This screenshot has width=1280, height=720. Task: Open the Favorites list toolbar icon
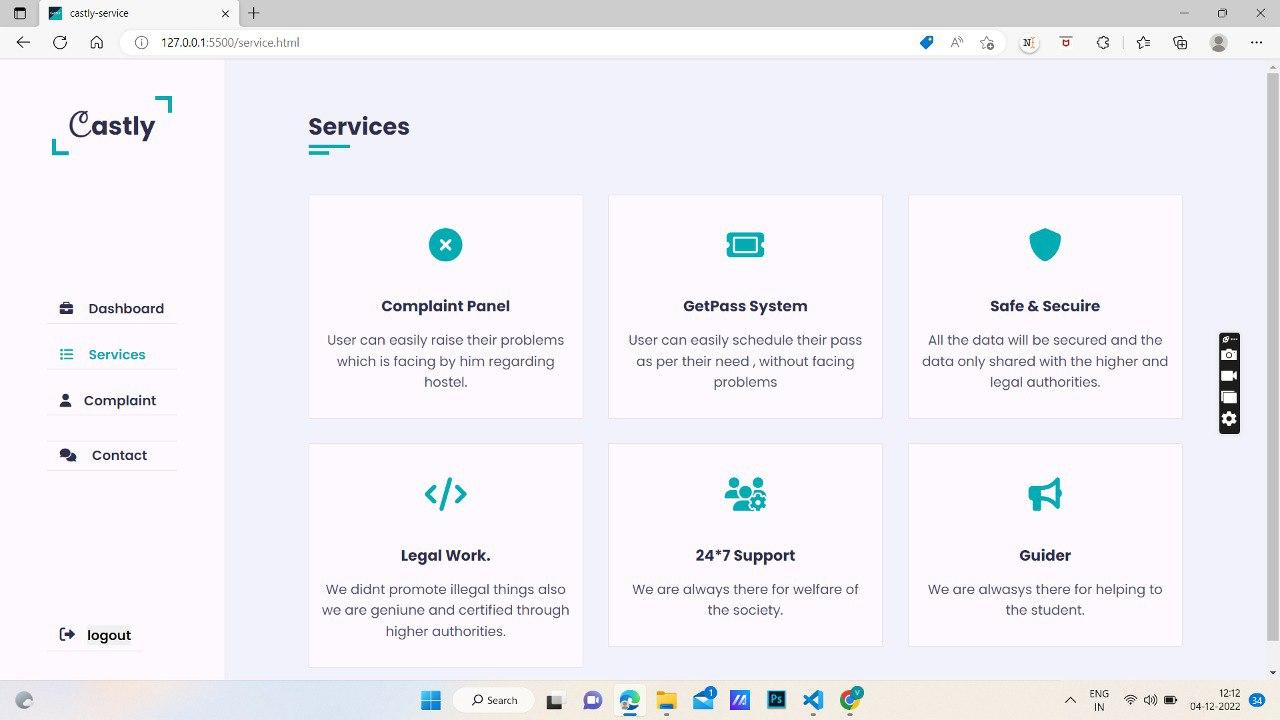tap(1143, 42)
